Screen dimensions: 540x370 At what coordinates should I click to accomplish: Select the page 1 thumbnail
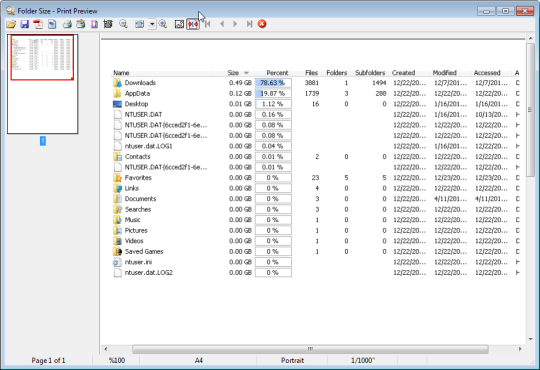(x=42, y=84)
